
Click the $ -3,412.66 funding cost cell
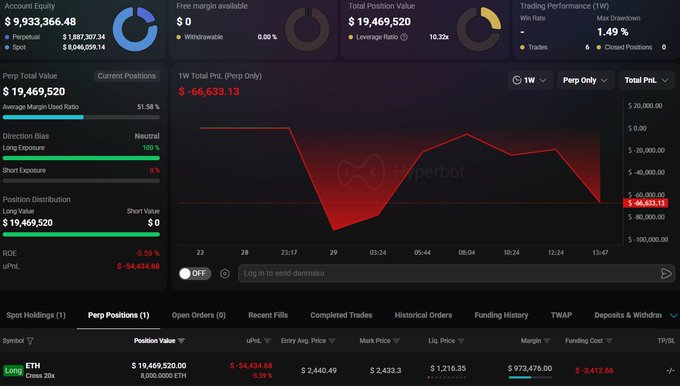click(x=594, y=370)
